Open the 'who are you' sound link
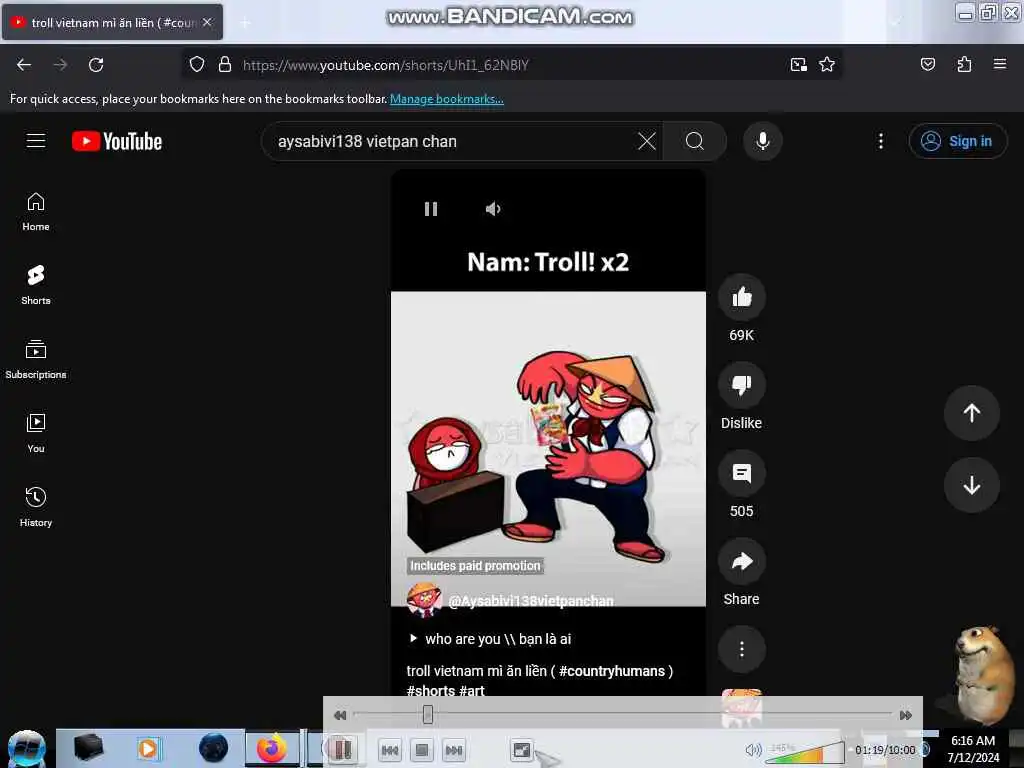Viewport: 1024px width, 768px height. click(x=490, y=639)
